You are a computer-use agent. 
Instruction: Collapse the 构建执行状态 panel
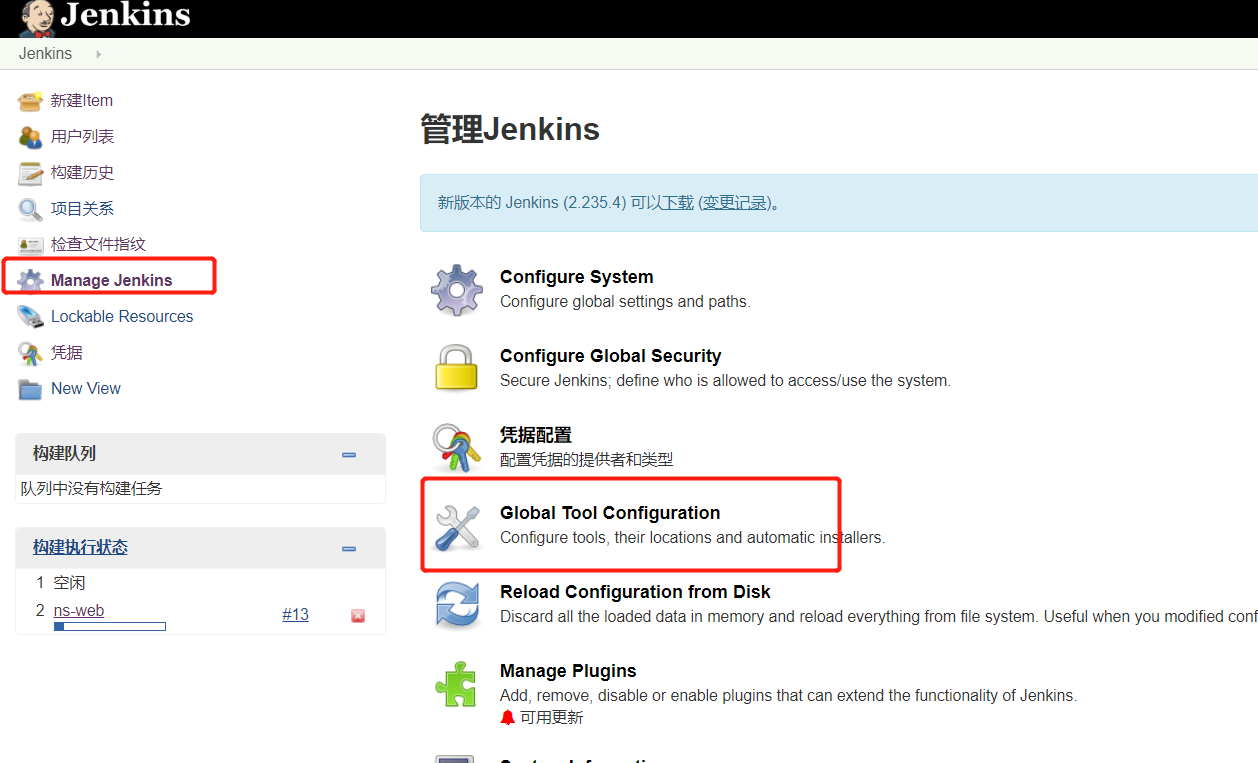pos(349,548)
